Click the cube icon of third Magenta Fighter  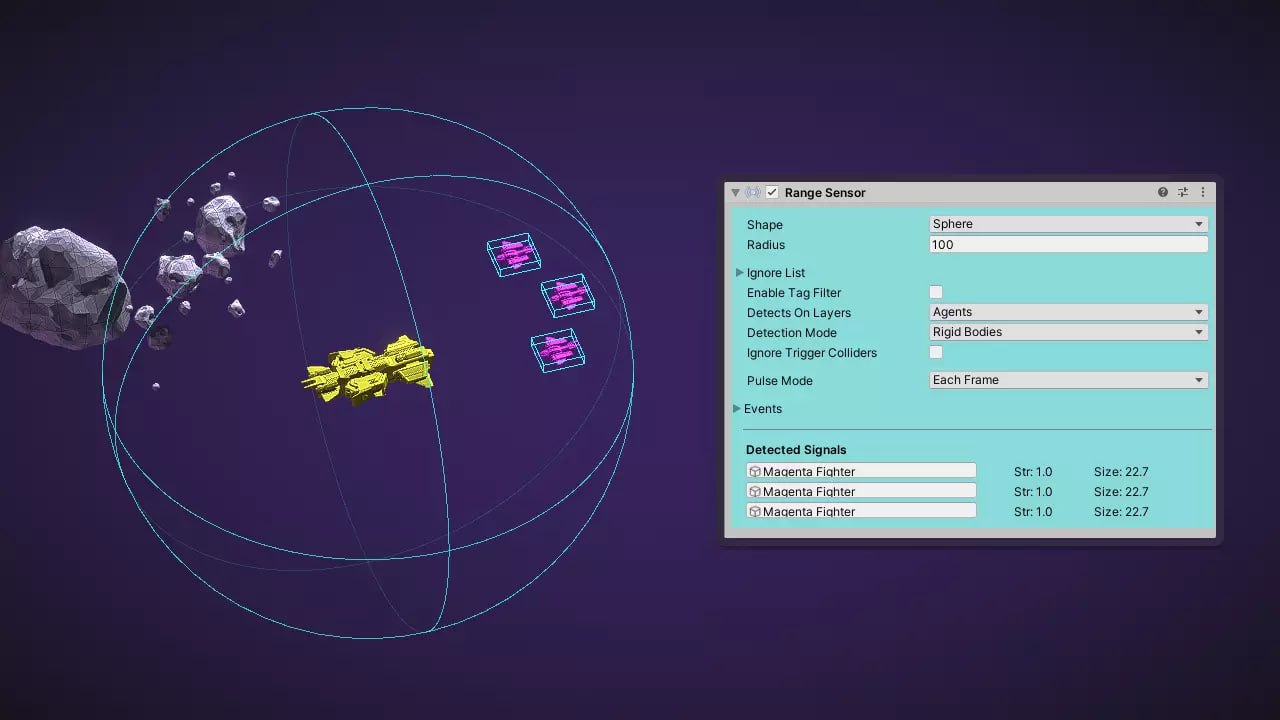pyautogui.click(x=755, y=511)
